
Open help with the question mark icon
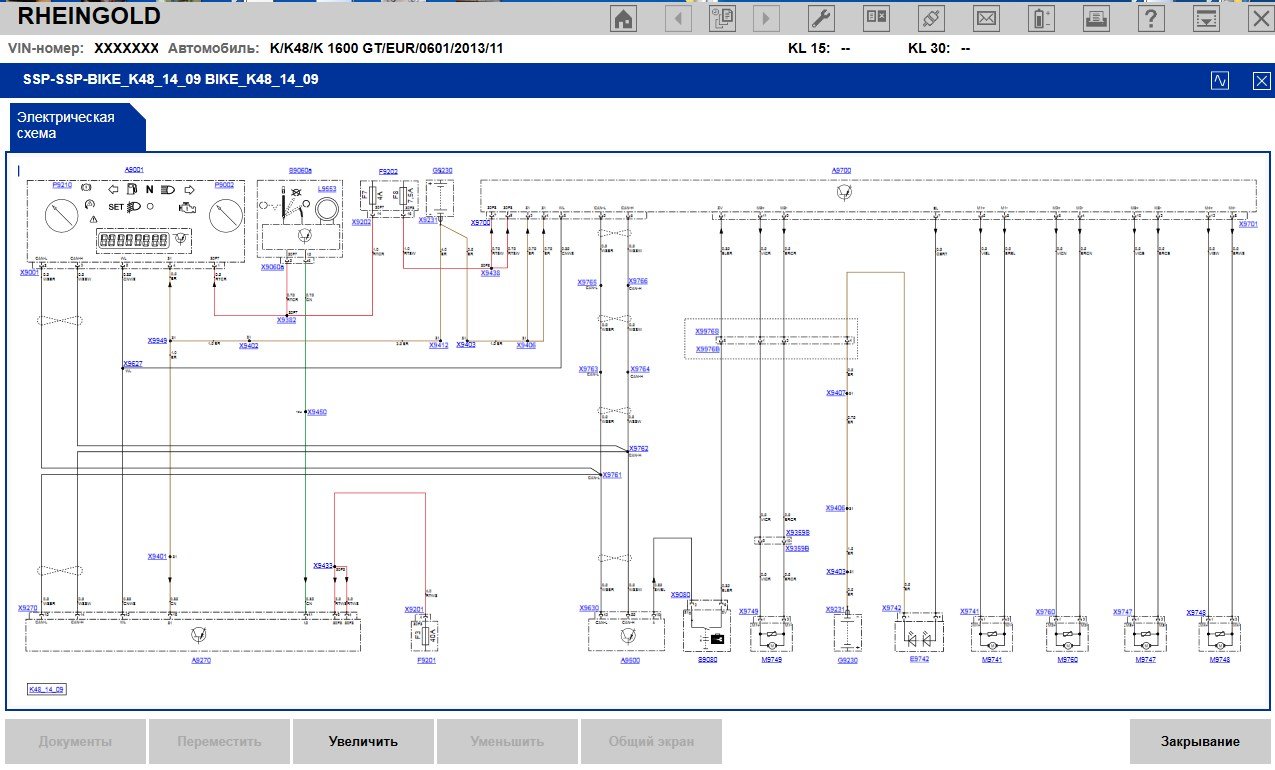point(1152,19)
